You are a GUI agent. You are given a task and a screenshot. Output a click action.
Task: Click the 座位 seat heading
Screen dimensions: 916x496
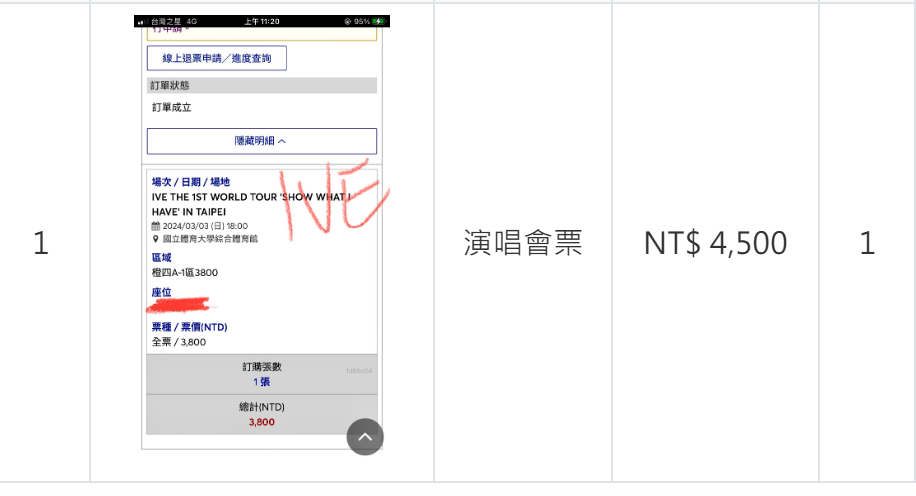click(x=162, y=292)
